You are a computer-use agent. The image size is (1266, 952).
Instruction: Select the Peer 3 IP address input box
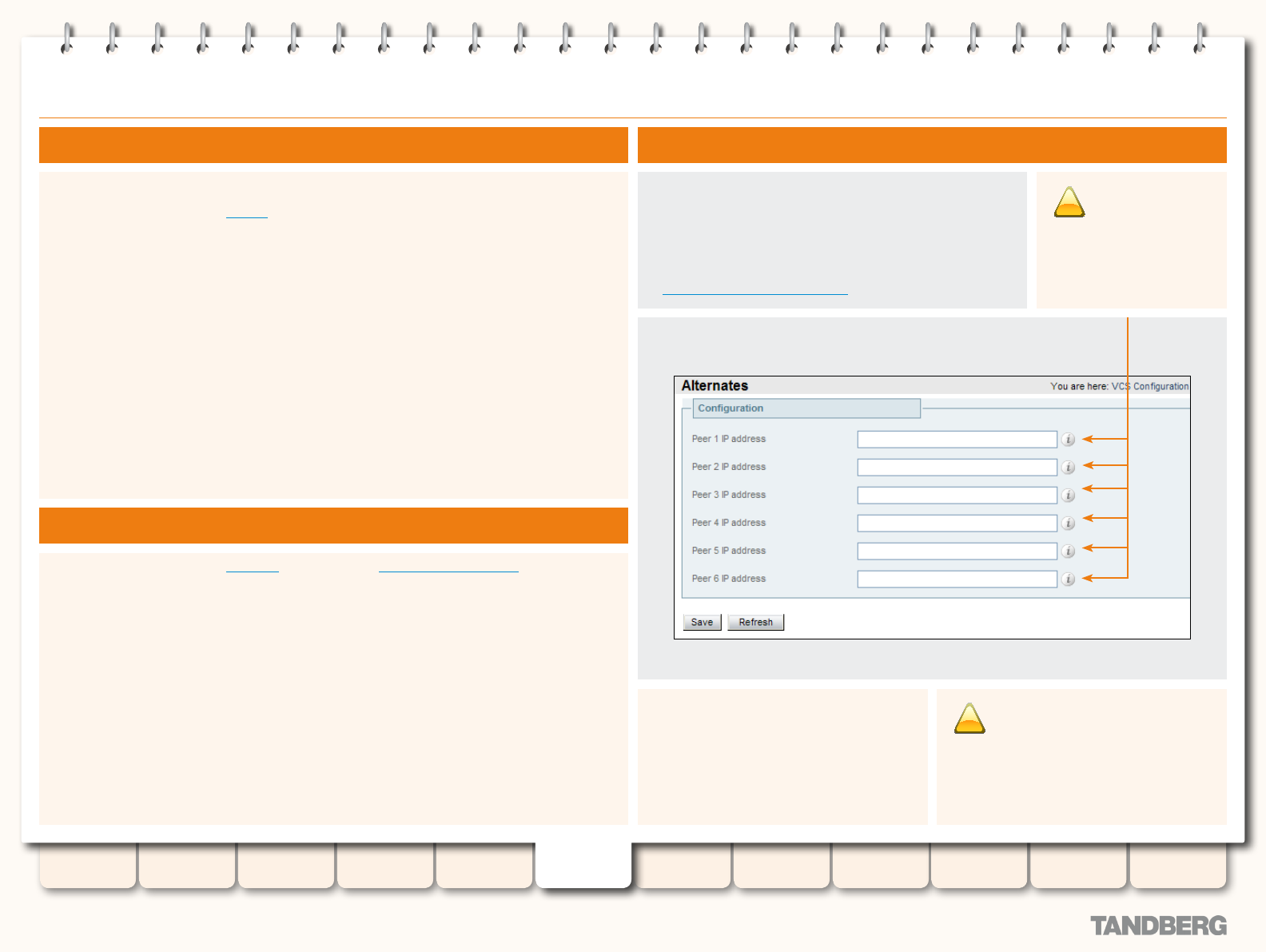(x=957, y=496)
